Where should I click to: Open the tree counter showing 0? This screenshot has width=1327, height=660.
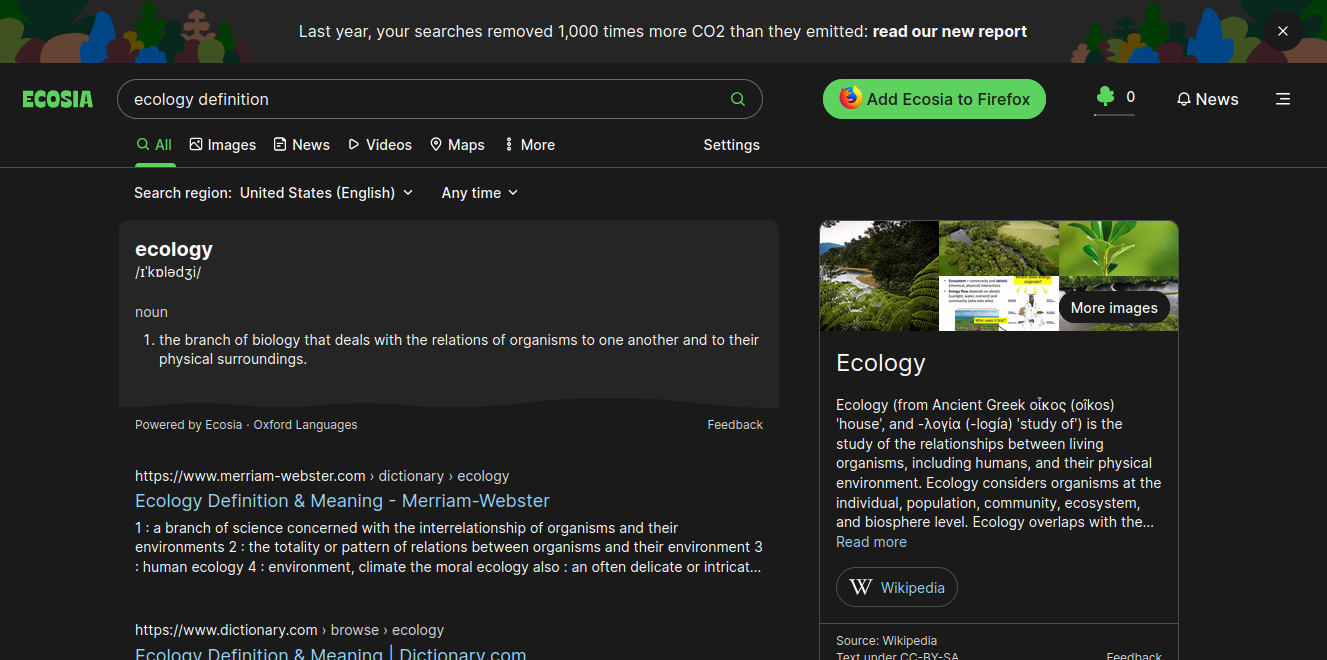pyautogui.click(x=1115, y=98)
